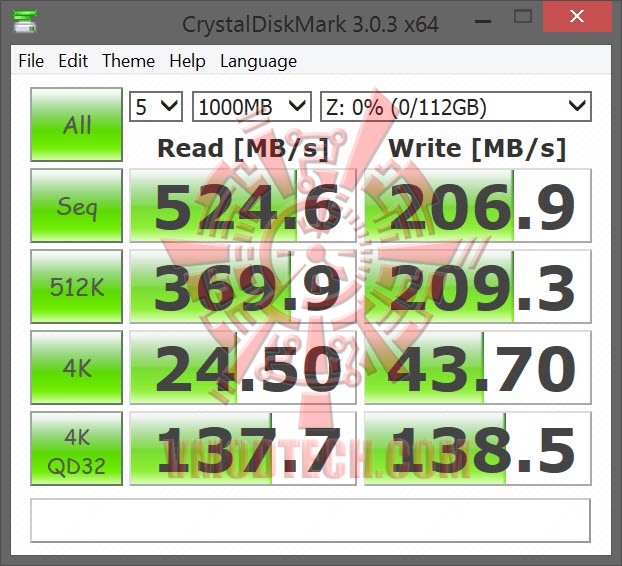Viewport: 622px width, 566px height.
Task: Open the Theme menu
Action: 129,61
